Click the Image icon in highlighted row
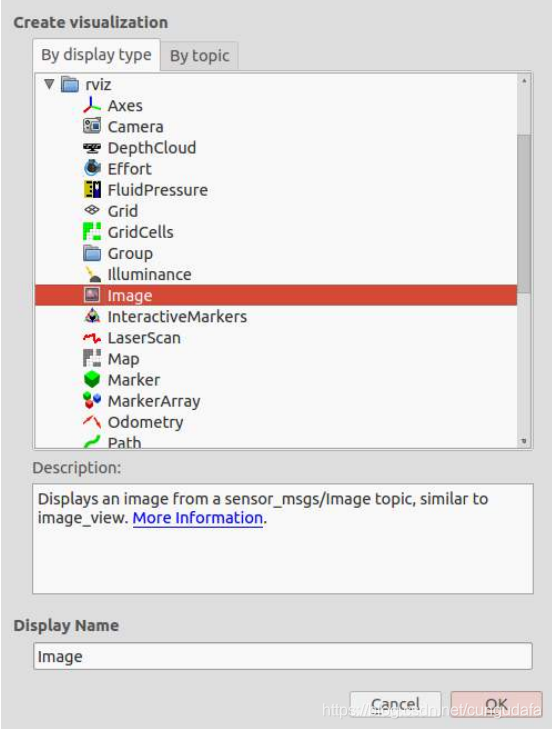Viewport: 552px width, 729px height. (x=92, y=295)
